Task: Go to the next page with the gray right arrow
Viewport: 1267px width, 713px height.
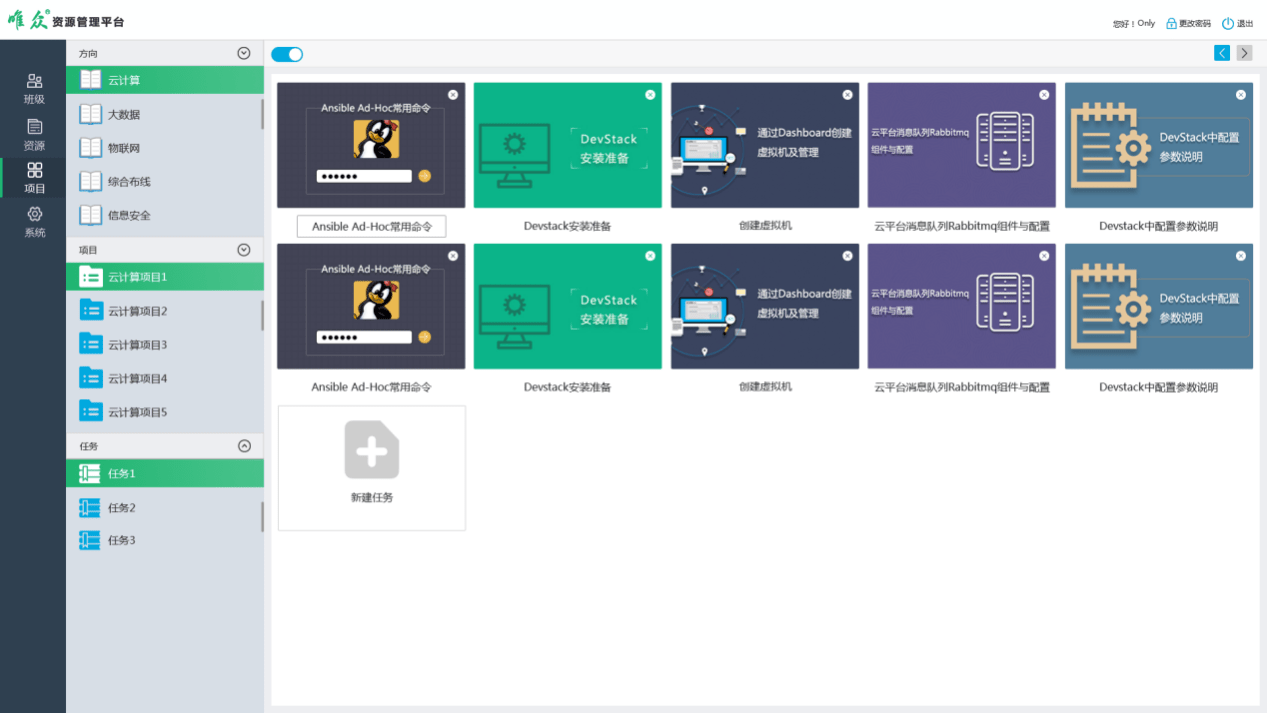Action: [1244, 53]
